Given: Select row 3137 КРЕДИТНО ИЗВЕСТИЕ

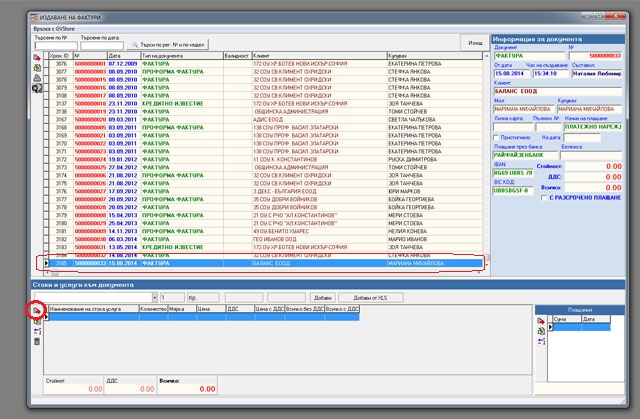Looking at the screenshot, I should pos(265,104).
